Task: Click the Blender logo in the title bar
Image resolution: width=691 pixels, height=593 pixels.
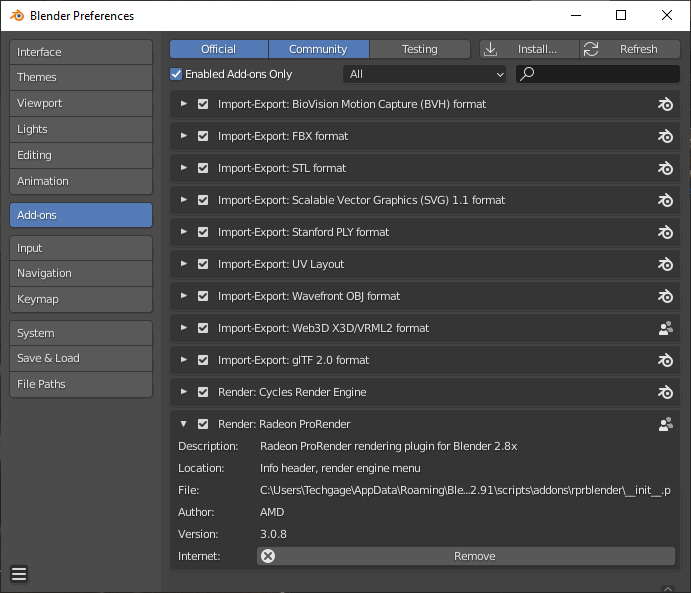Action: coord(17,15)
